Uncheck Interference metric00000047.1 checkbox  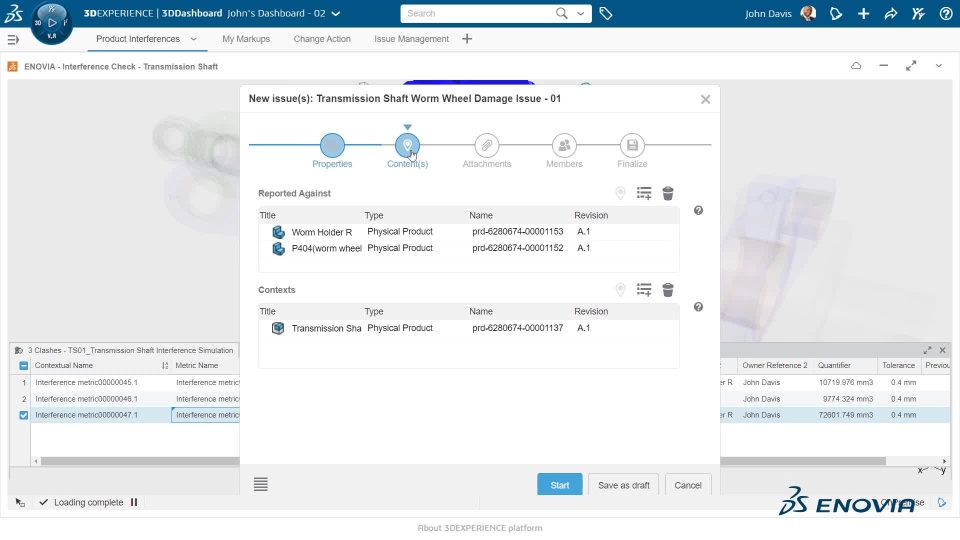pos(23,415)
